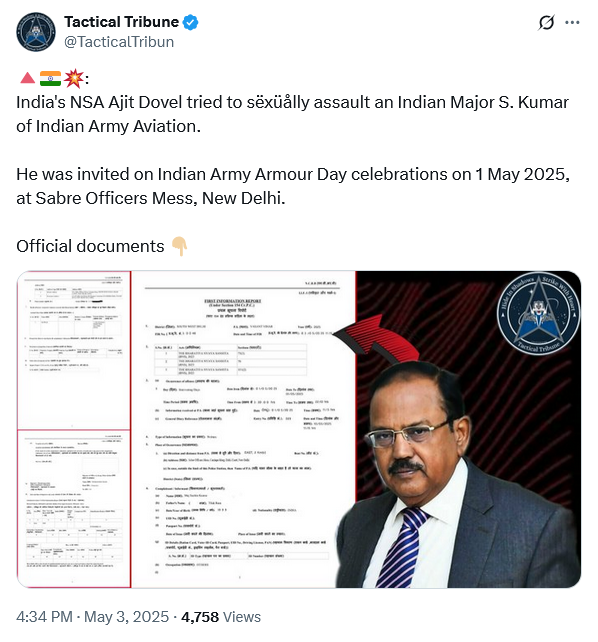The height and width of the screenshot is (642, 598).
Task: Open the 4:34 PM timestamp link
Action: [44, 617]
